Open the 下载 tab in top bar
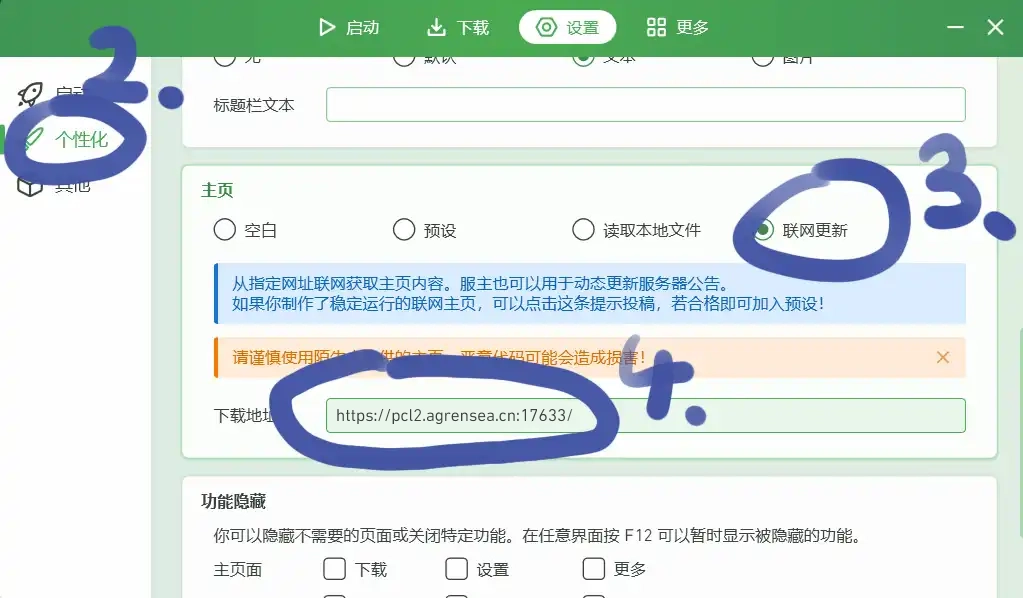This screenshot has width=1023, height=598. 458,27
